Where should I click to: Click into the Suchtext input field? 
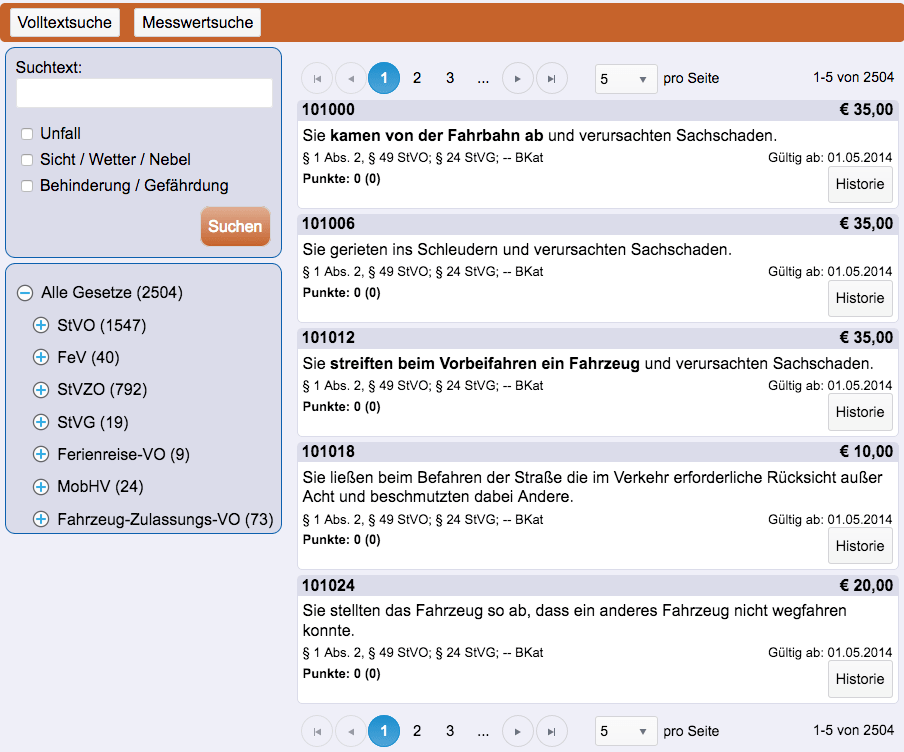point(144,93)
